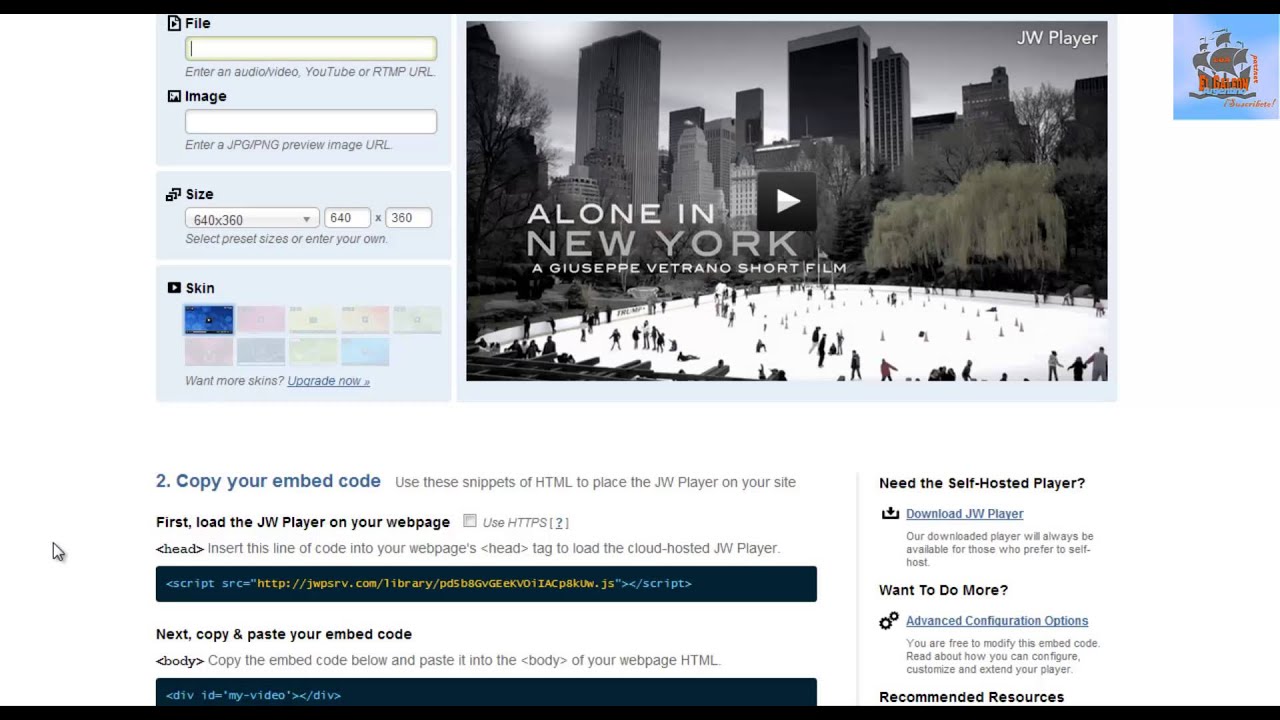This screenshot has height=720, width=1280.
Task: Select the gray skin thumbnail in bottom row
Action: click(x=261, y=351)
